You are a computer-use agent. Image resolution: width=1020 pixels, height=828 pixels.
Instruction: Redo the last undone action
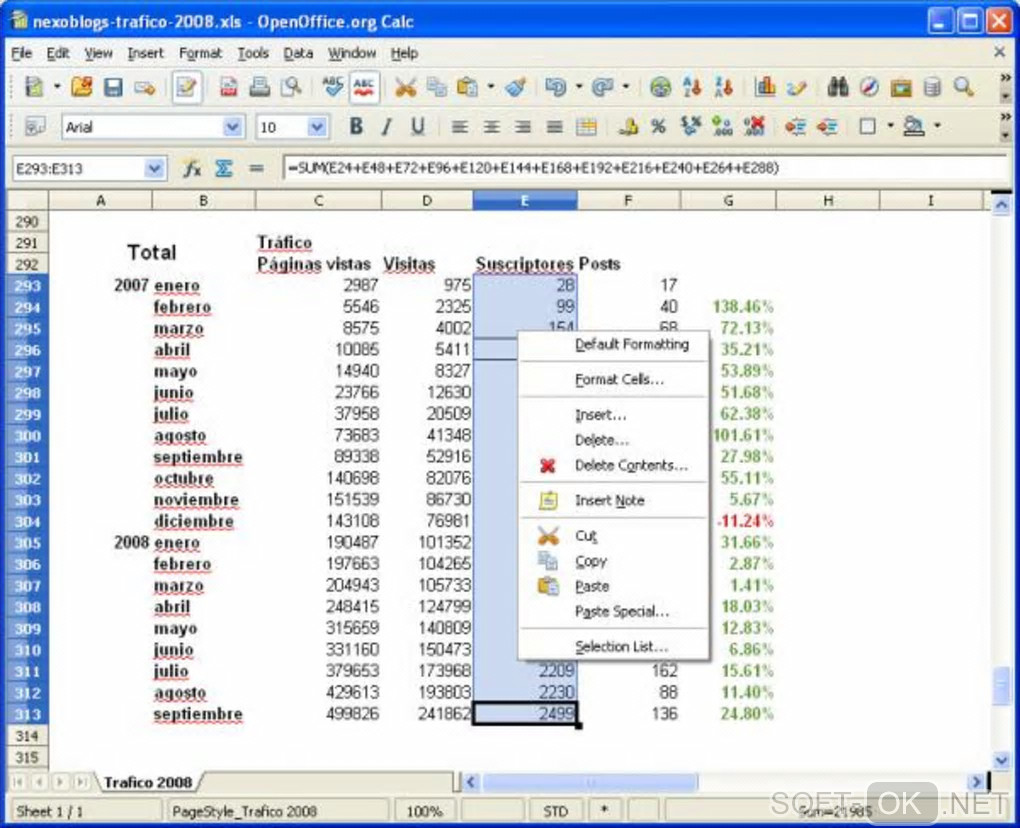tap(602, 87)
